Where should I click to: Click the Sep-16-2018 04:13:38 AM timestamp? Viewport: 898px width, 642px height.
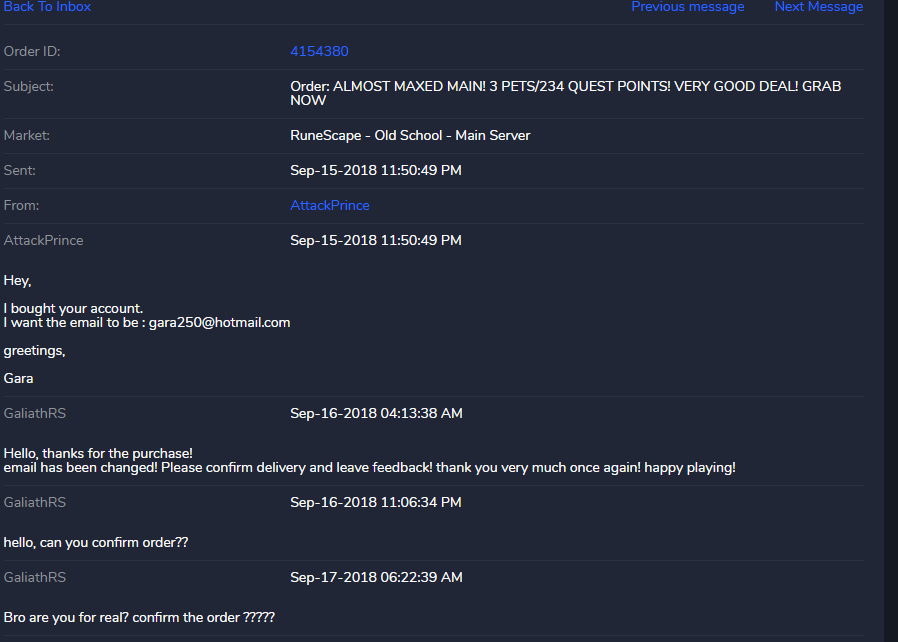(376, 413)
